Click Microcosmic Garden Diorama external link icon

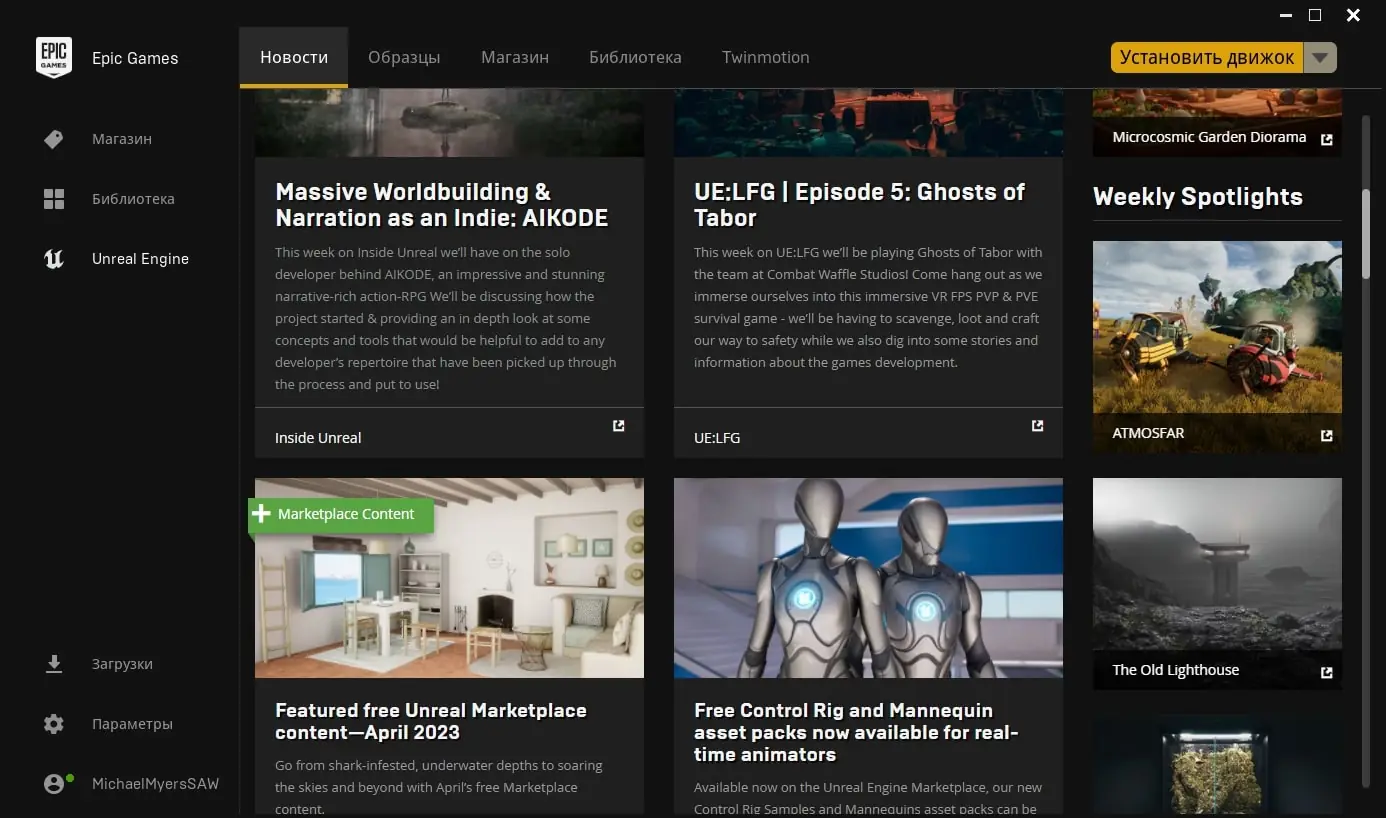pos(1326,140)
